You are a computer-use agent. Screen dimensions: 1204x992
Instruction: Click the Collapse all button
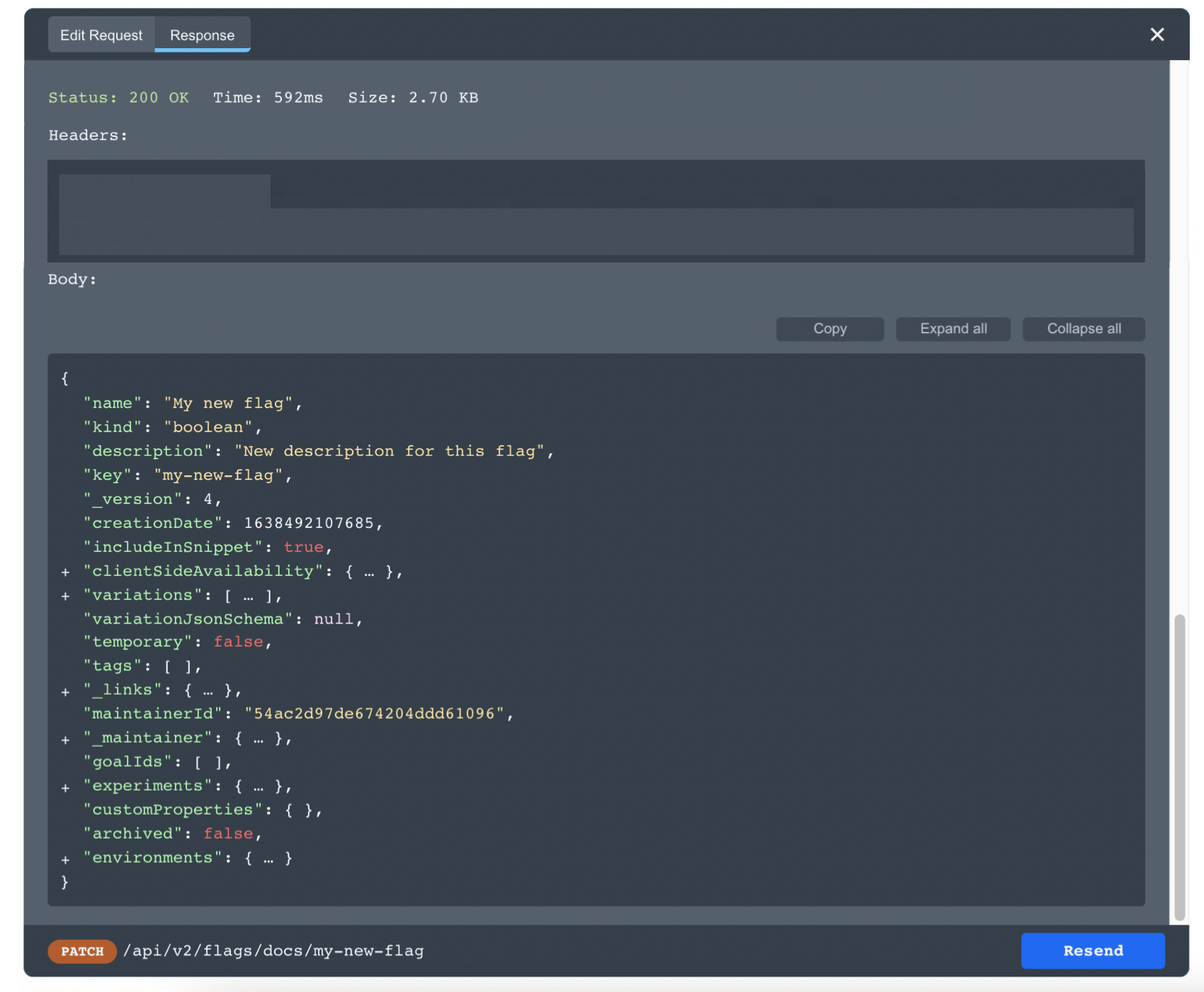click(1083, 328)
